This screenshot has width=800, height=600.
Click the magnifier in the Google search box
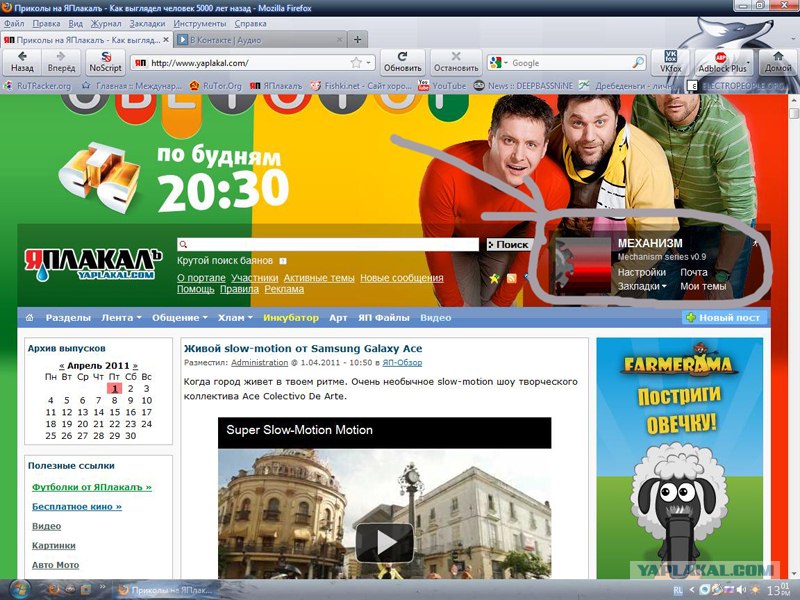click(638, 63)
